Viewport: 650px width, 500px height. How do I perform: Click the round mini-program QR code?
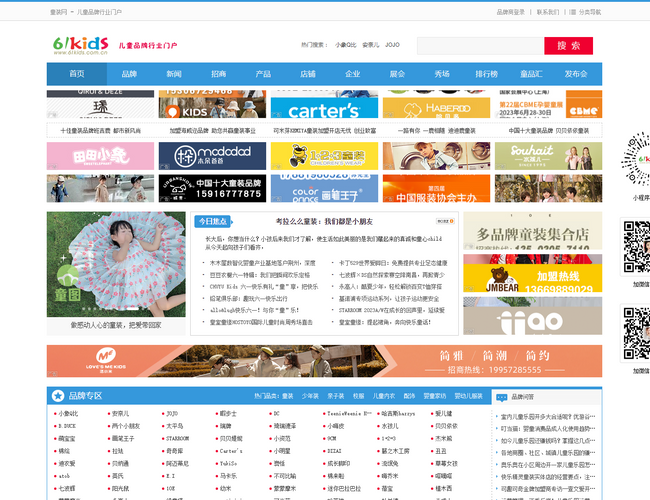pos(635,159)
